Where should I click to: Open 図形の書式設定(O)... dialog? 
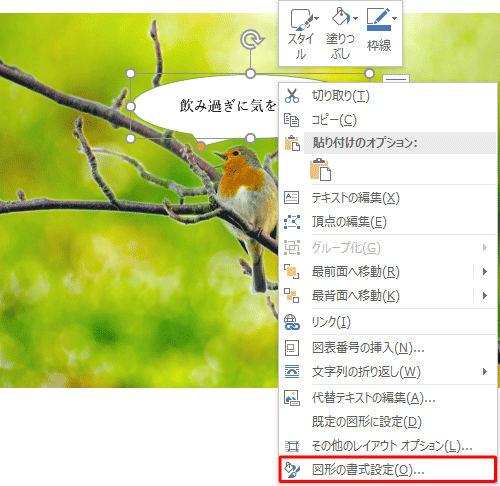coord(388,470)
